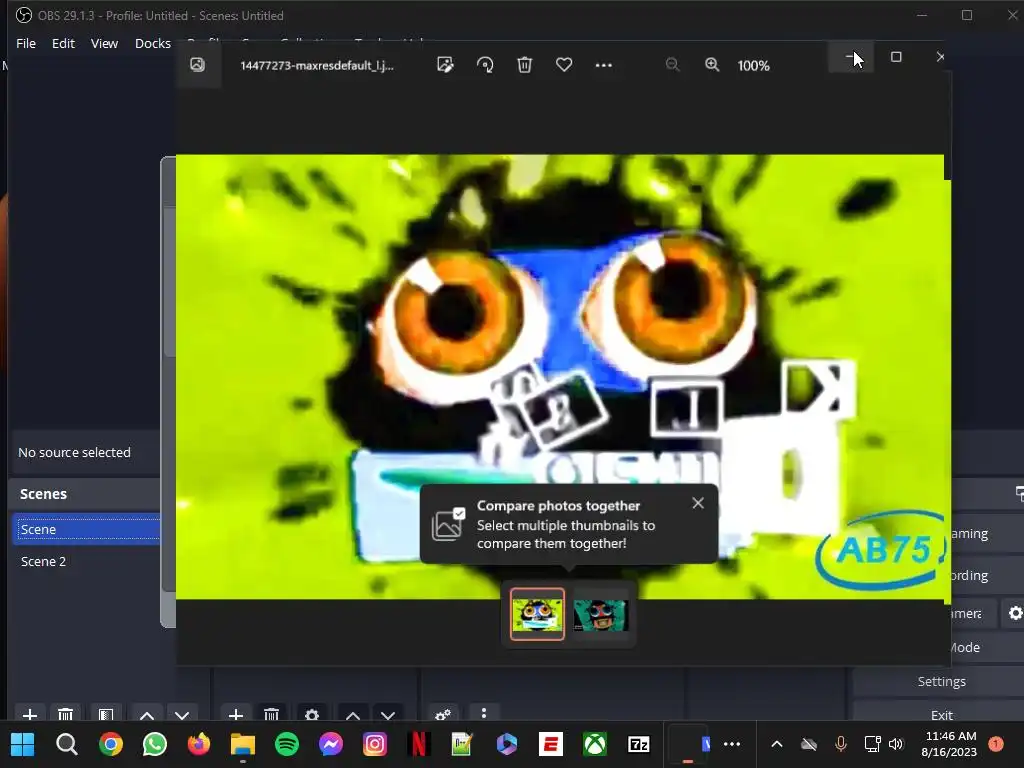Screen dimensions: 1024x768
Task: Open the OBS Edit menu
Action: 63,43
